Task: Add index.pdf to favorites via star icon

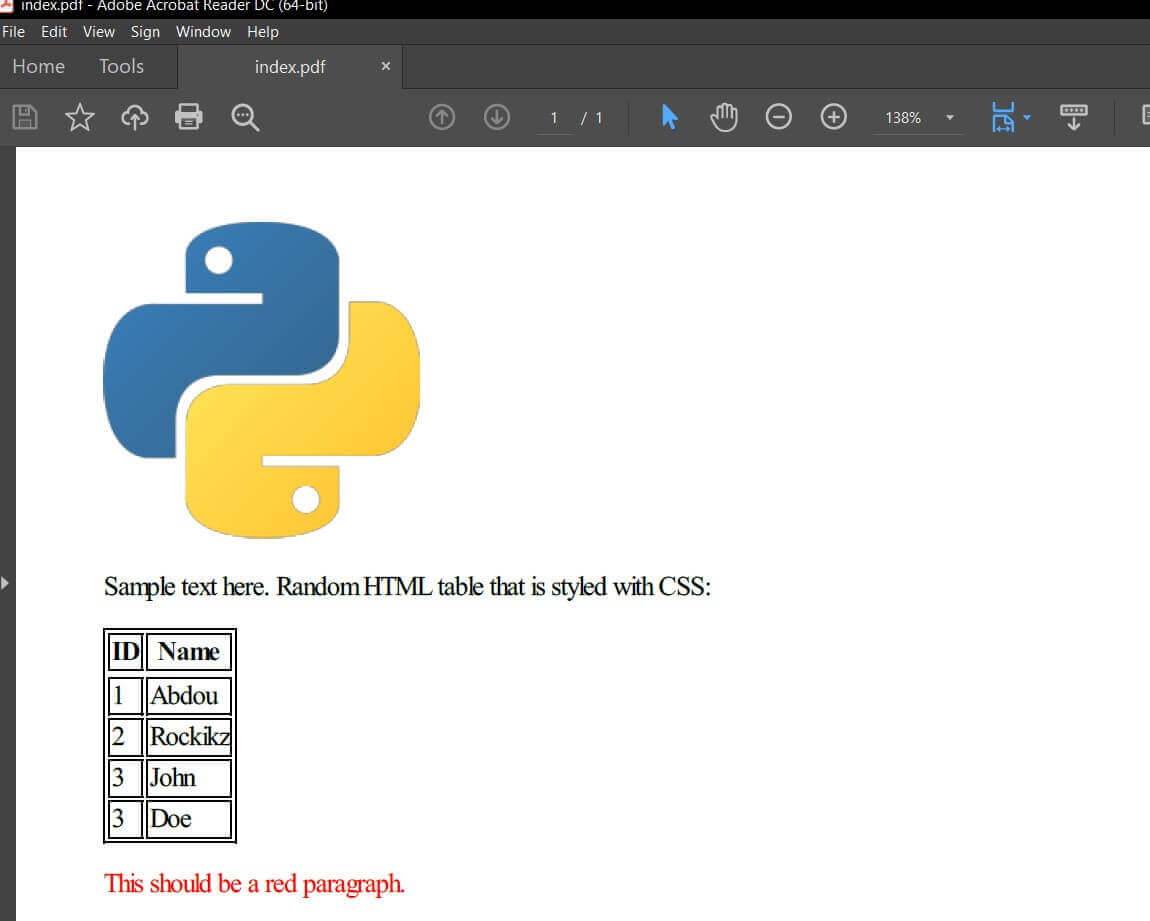Action: pyautogui.click(x=80, y=117)
